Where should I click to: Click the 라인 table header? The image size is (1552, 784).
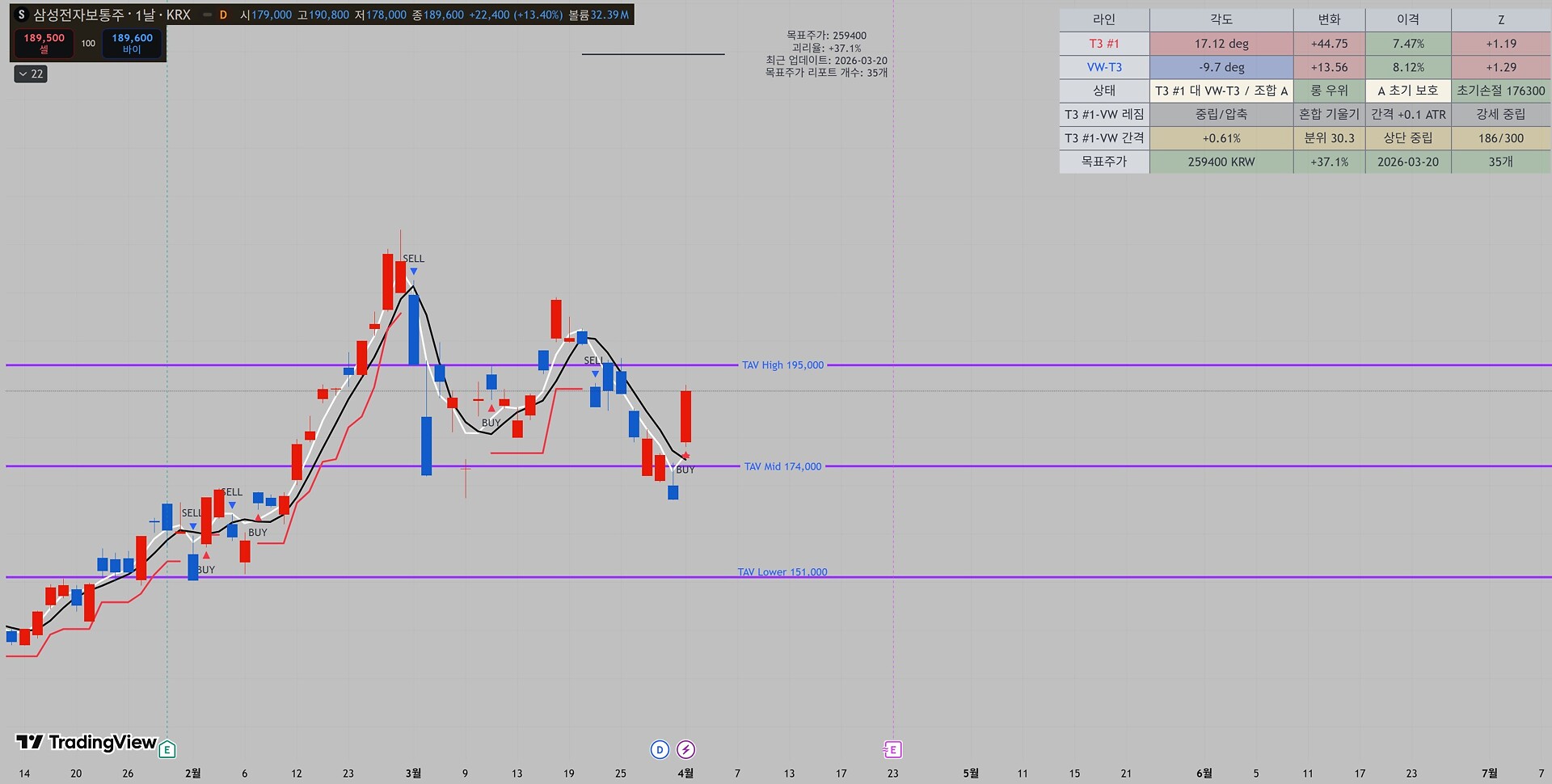point(1104,19)
